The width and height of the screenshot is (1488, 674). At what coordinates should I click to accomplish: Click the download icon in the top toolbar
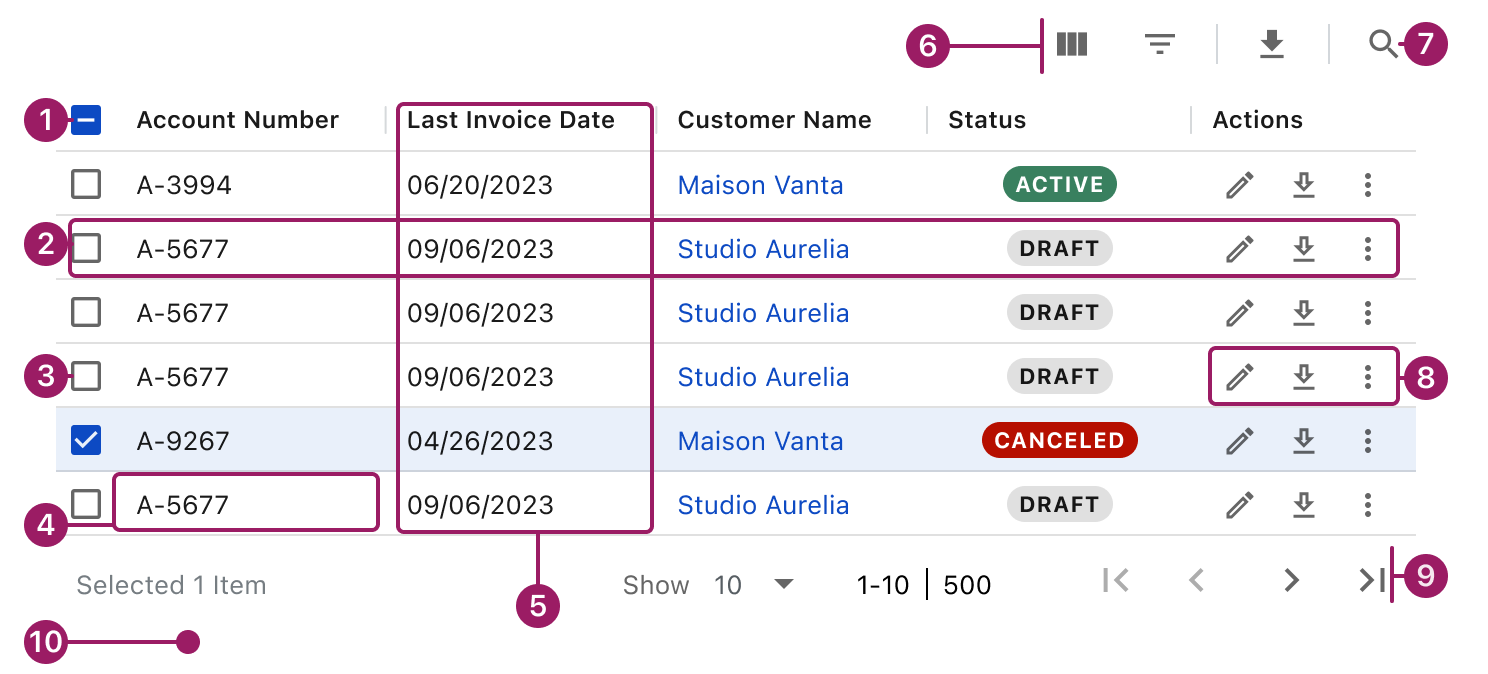tap(1271, 44)
